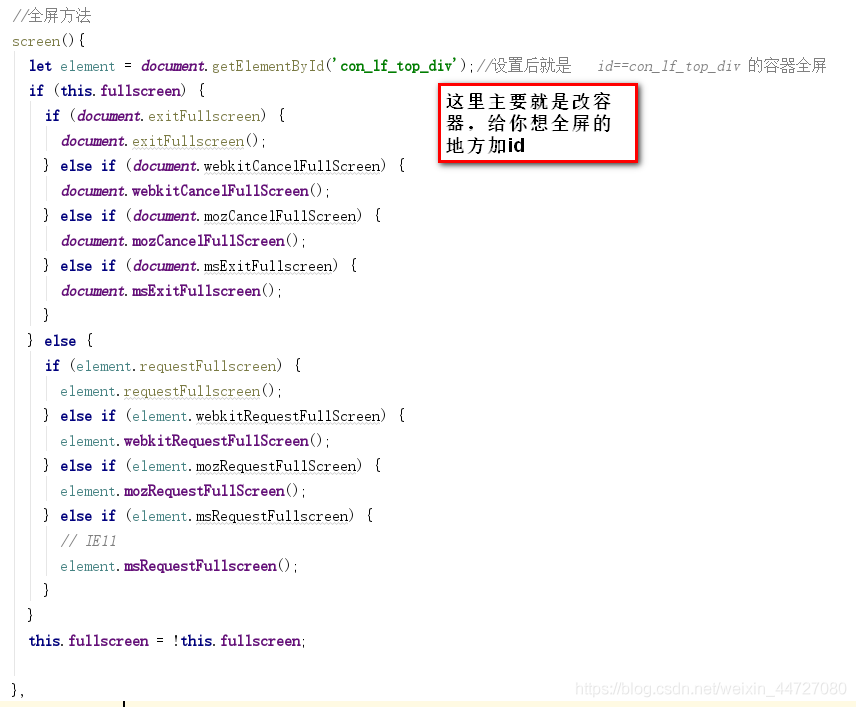Click the 全屏方法 comment at the top
The image size is (856, 707).
52,15
